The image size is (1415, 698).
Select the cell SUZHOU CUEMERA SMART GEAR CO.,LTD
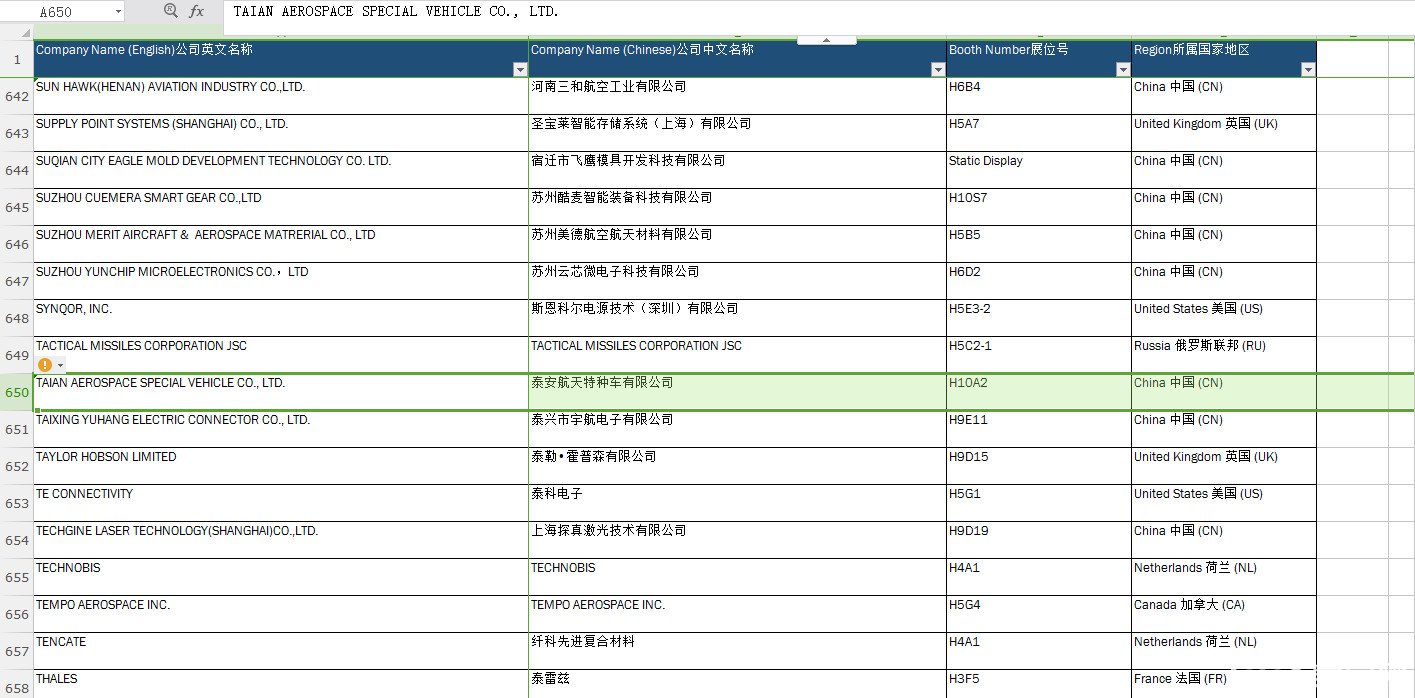[x=281, y=207]
